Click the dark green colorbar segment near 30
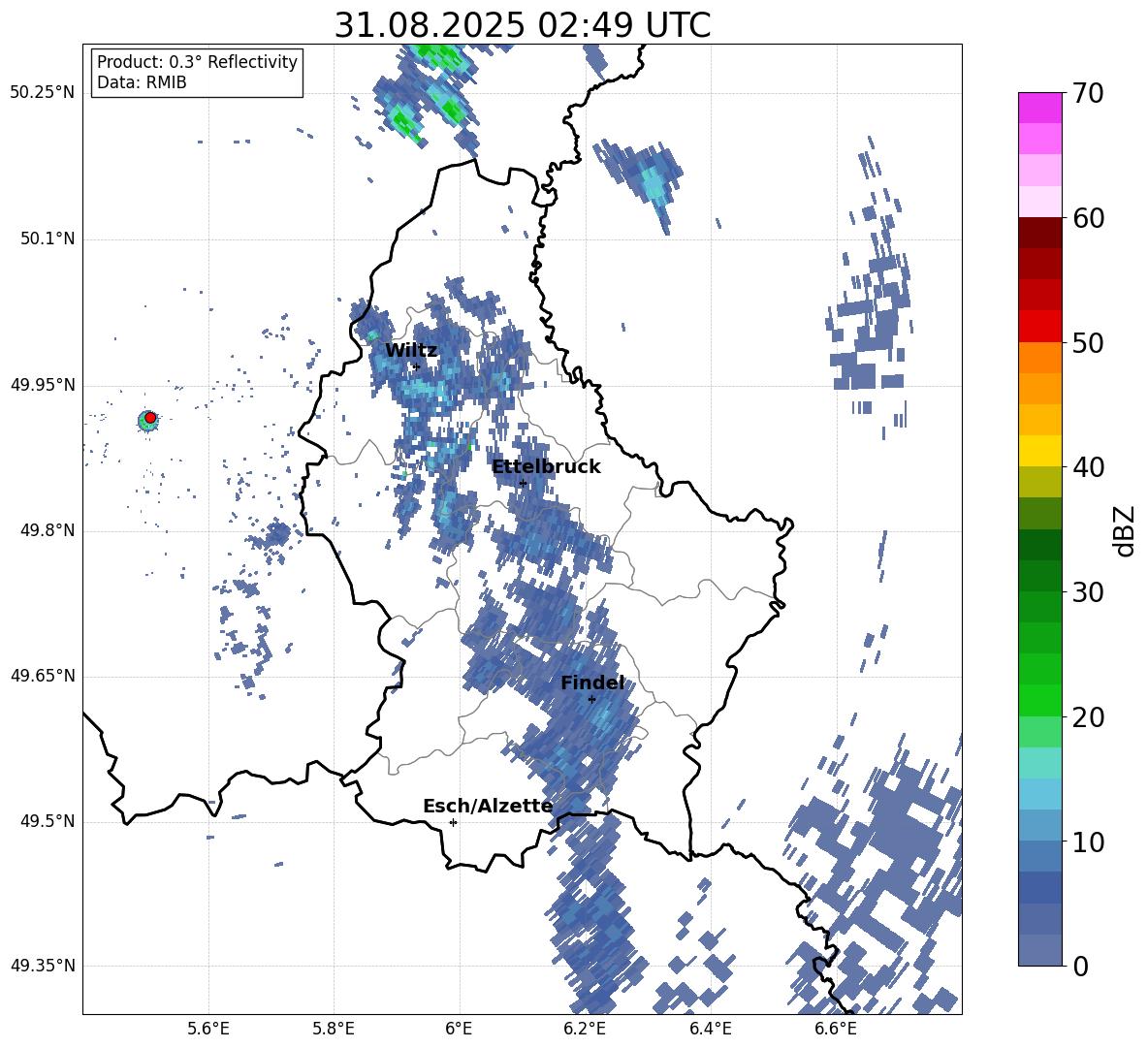The height and width of the screenshot is (1048, 1148). pos(1039,576)
